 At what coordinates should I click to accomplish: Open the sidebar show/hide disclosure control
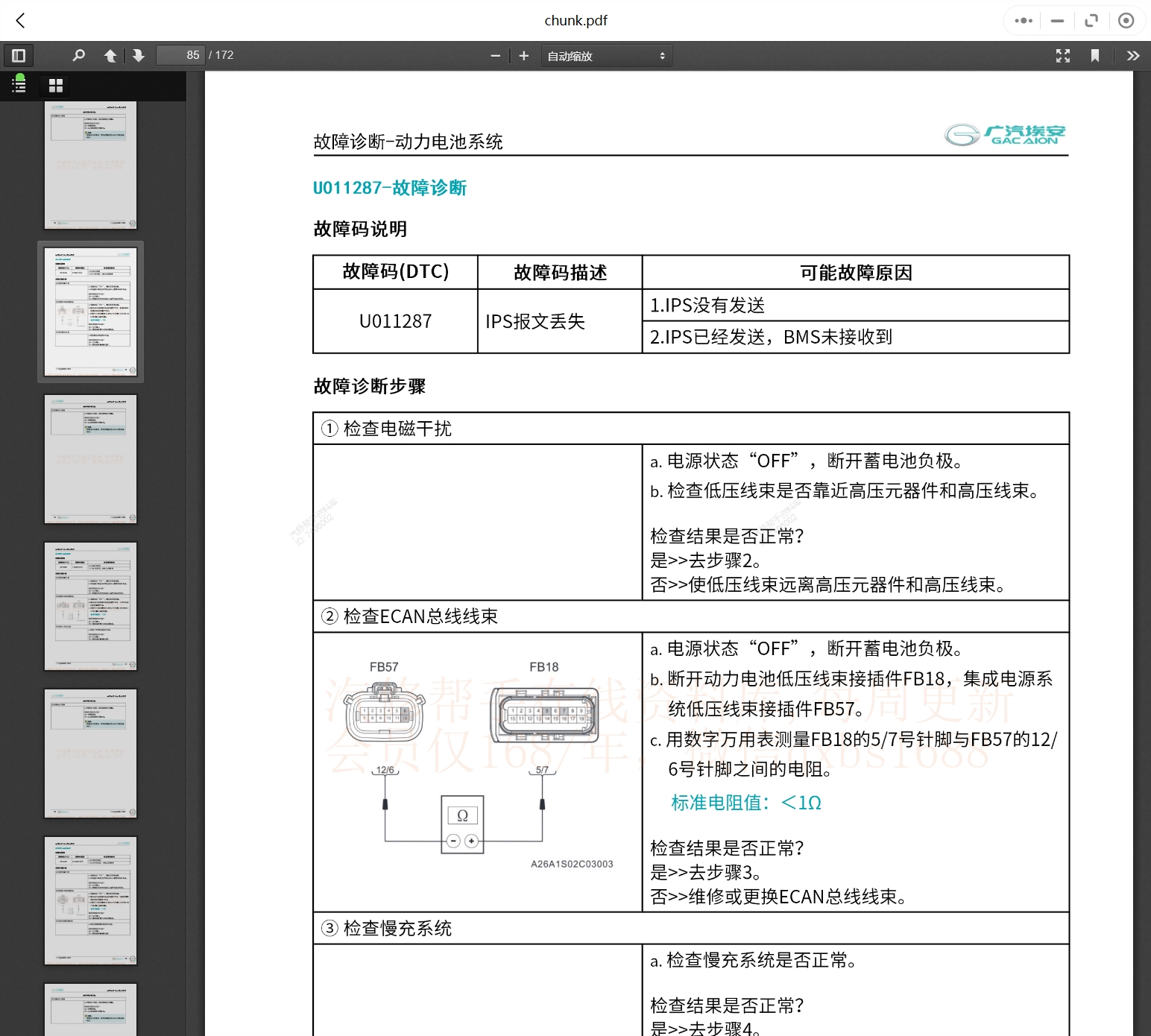pos(18,55)
